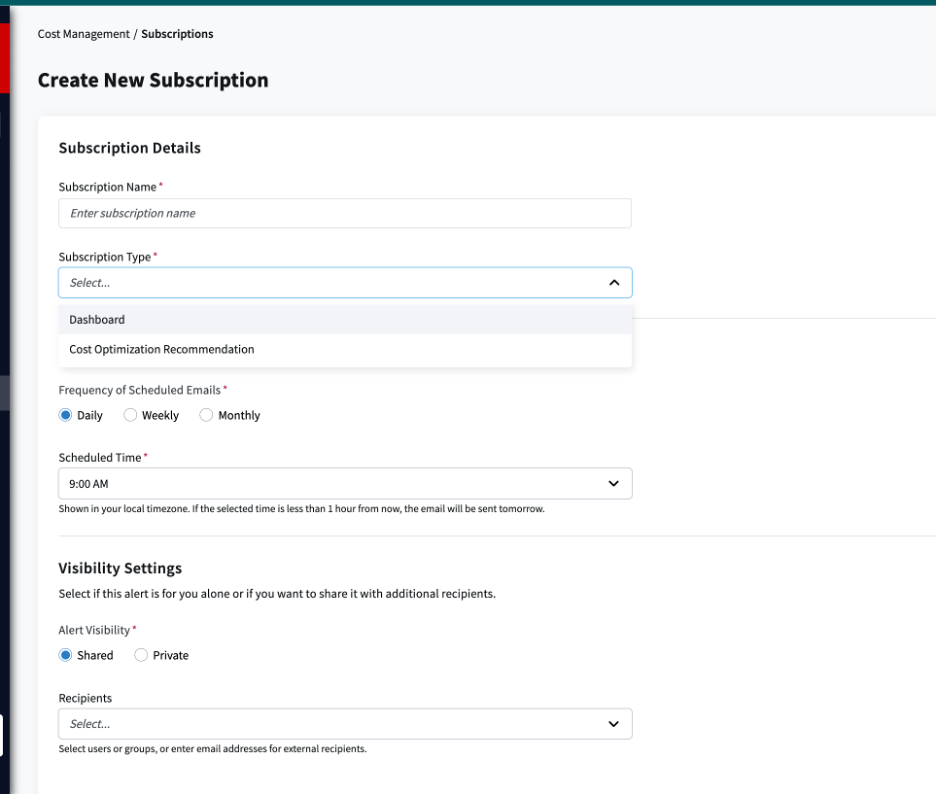
Task: Click the Create New Subscription heading
Action: click(x=153, y=80)
